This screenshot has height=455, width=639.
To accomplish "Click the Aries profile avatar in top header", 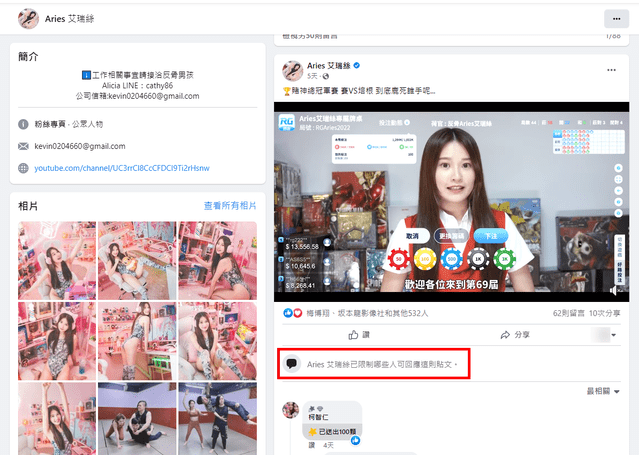I will (x=29, y=19).
